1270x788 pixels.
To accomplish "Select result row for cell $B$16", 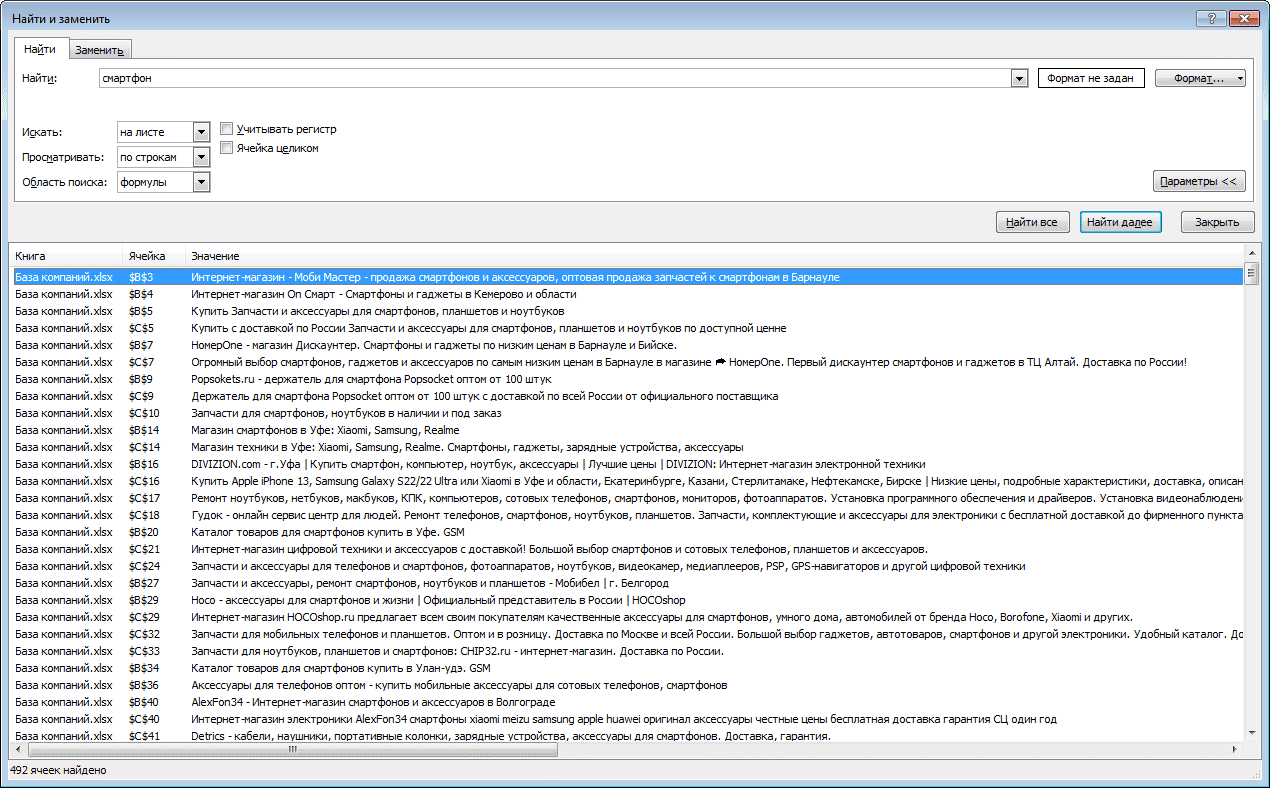I will pos(627,464).
